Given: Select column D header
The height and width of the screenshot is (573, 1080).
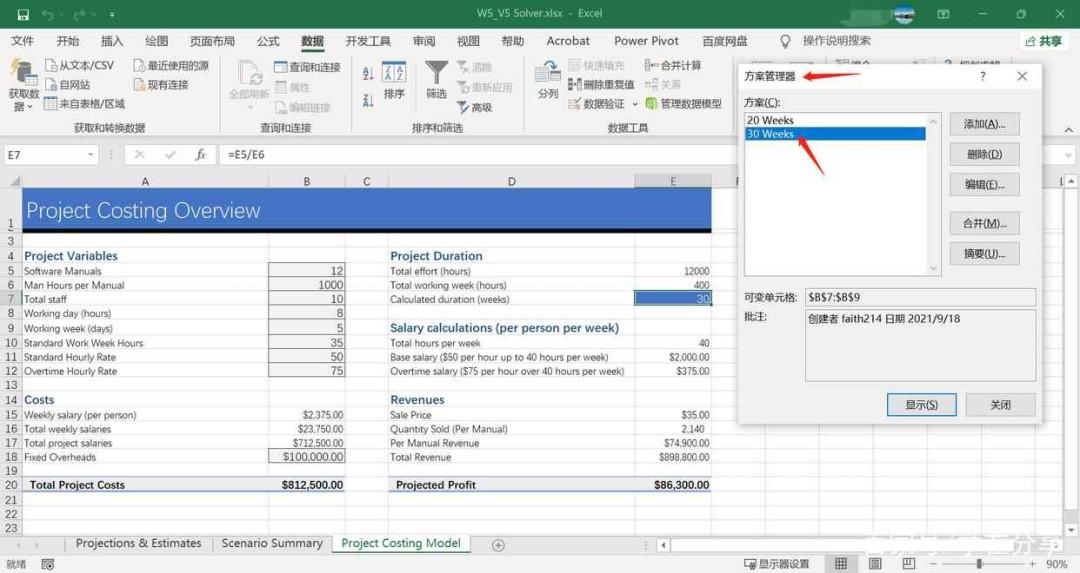Looking at the screenshot, I should click(511, 181).
